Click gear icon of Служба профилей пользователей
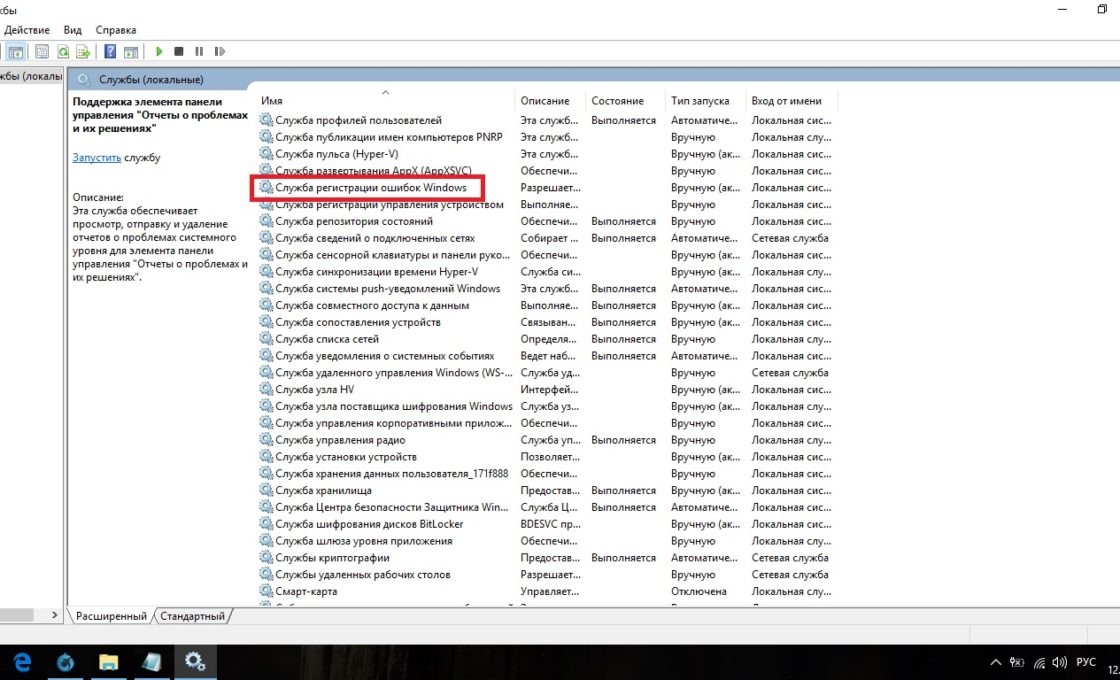 [266, 120]
